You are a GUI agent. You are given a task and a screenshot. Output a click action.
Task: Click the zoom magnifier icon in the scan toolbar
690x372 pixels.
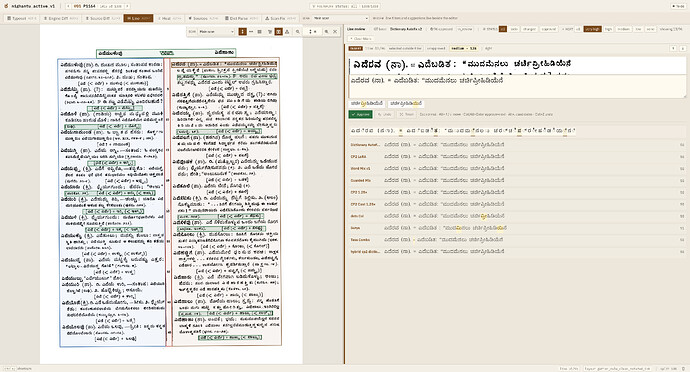coord(297,32)
